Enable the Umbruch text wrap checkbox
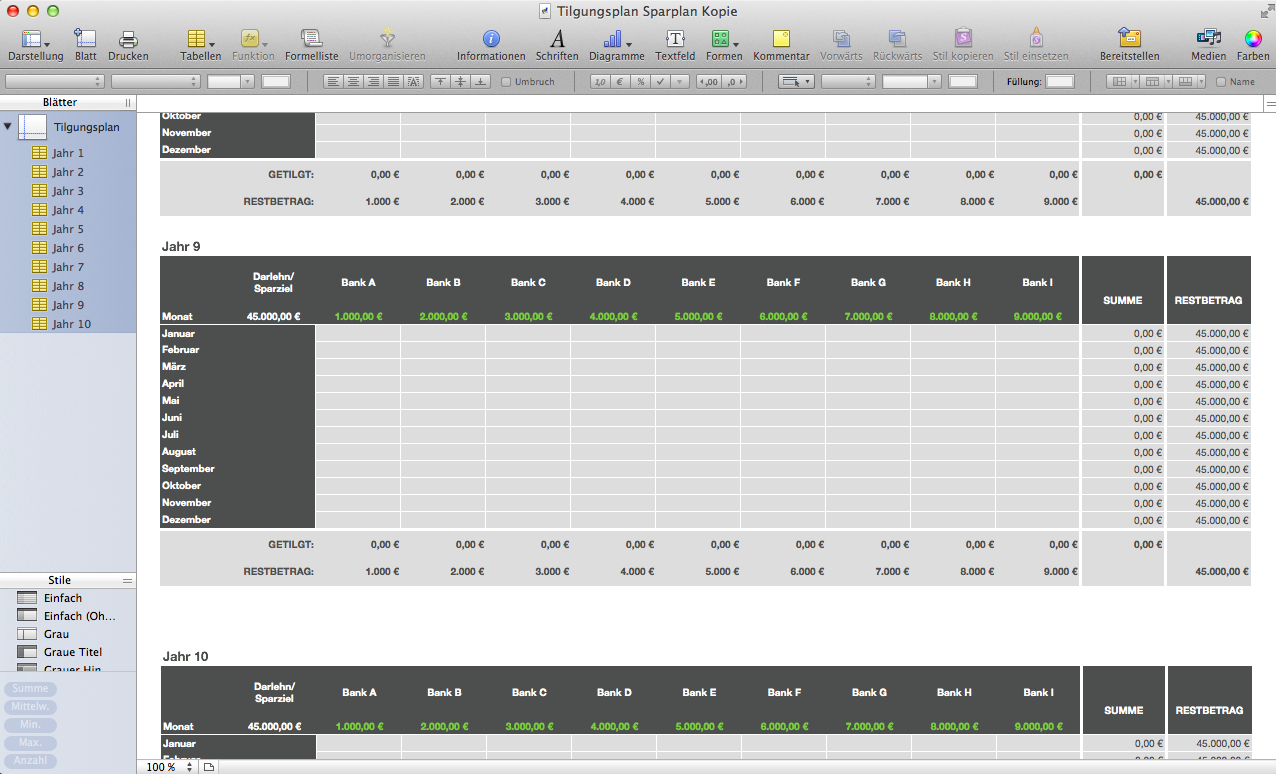1276x774 pixels. [506, 82]
